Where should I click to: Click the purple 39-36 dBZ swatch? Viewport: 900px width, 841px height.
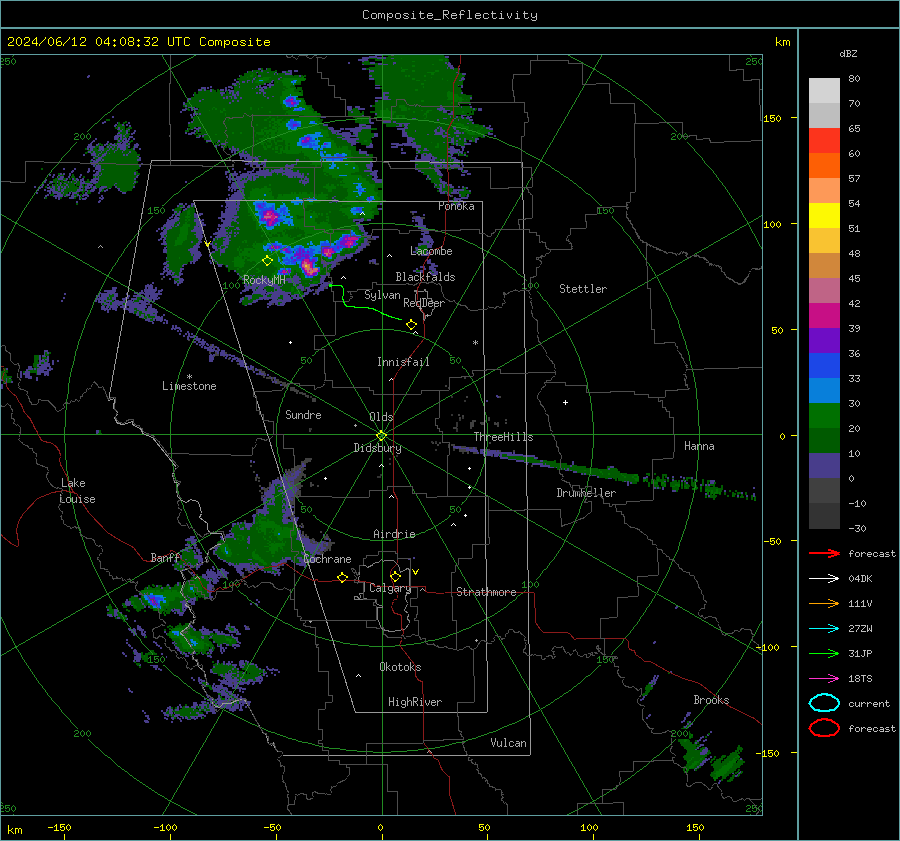pyautogui.click(x=824, y=341)
